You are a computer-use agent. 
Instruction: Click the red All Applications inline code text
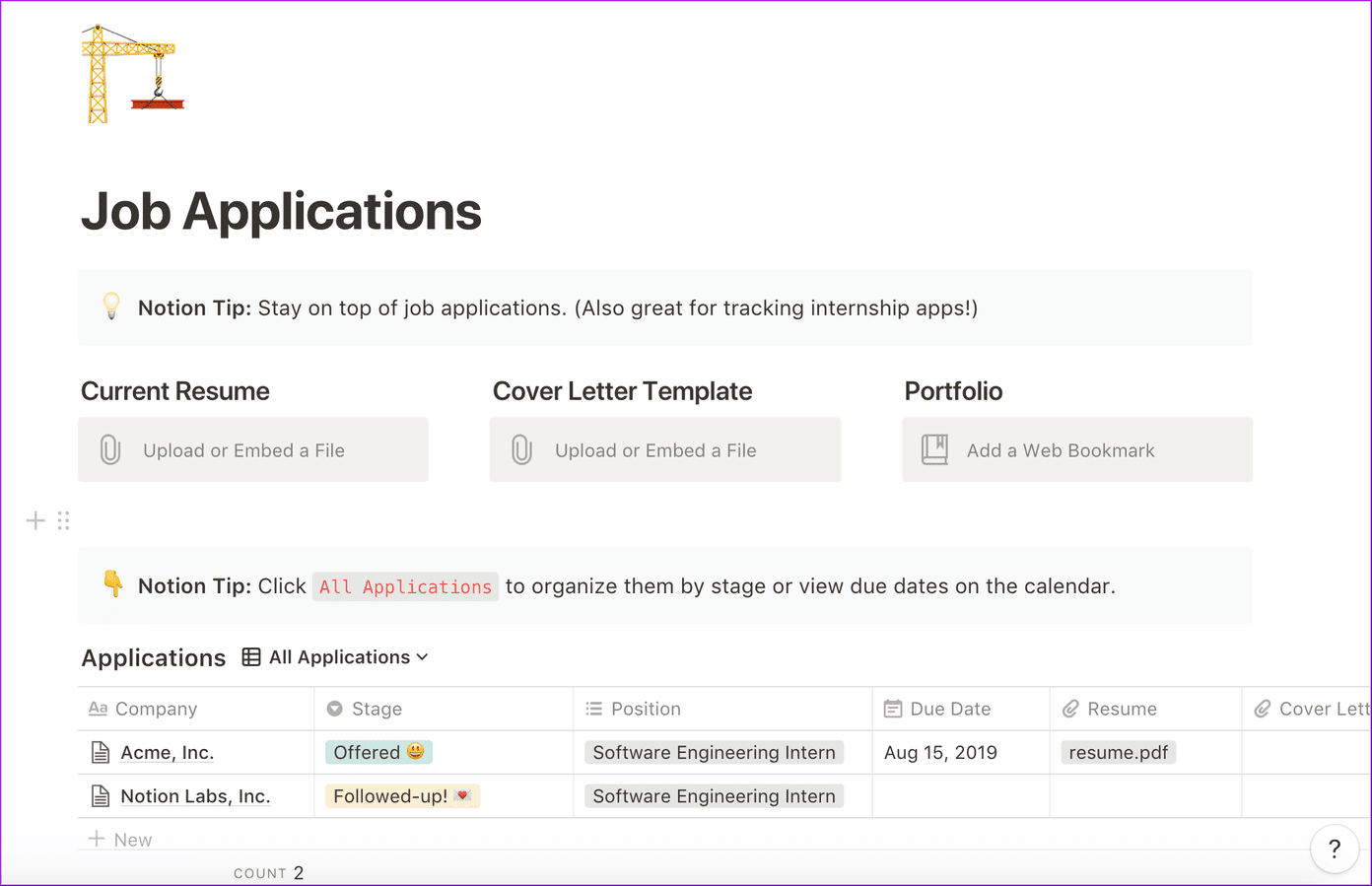click(405, 586)
